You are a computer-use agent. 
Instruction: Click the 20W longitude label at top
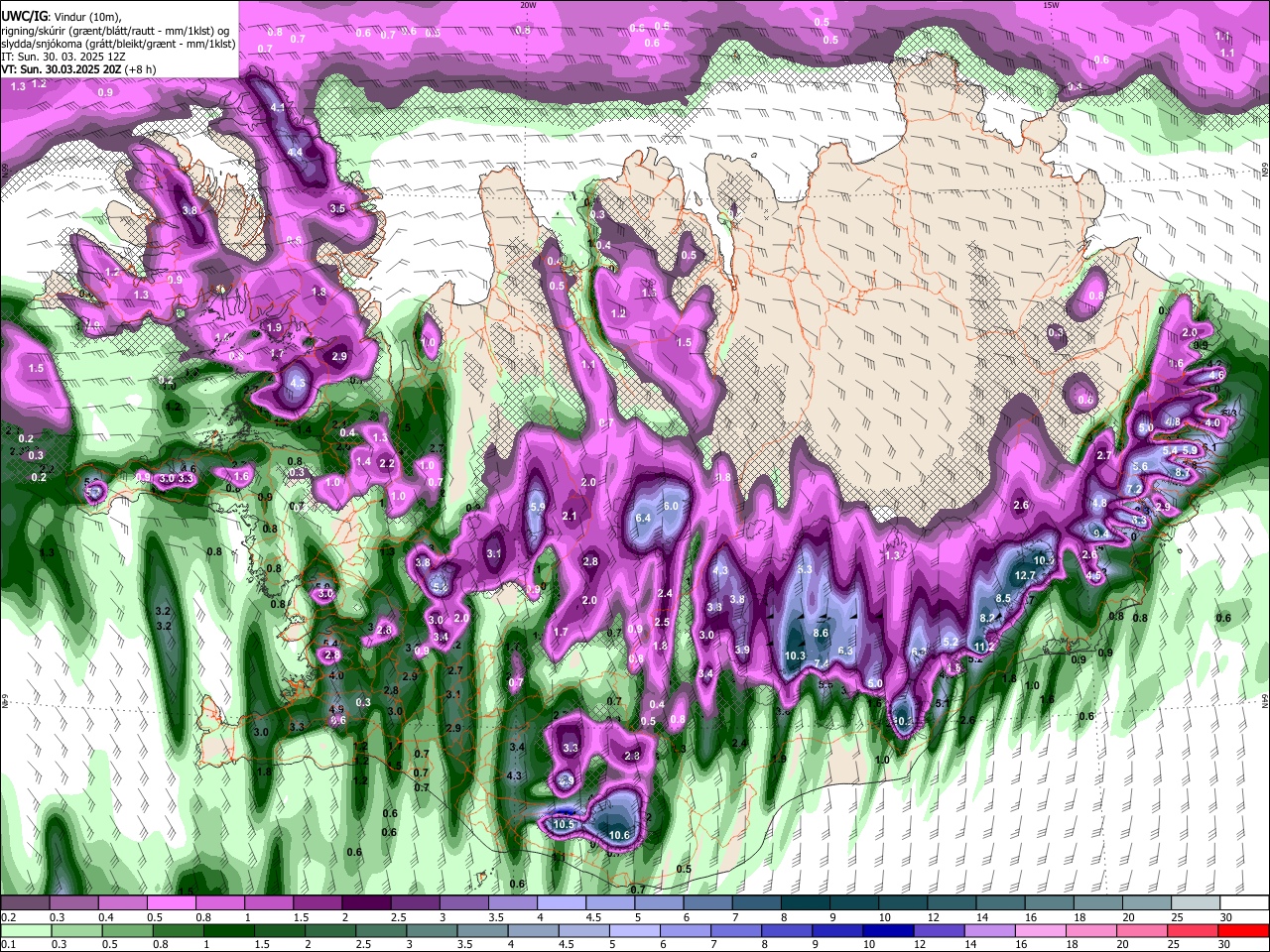528,5
